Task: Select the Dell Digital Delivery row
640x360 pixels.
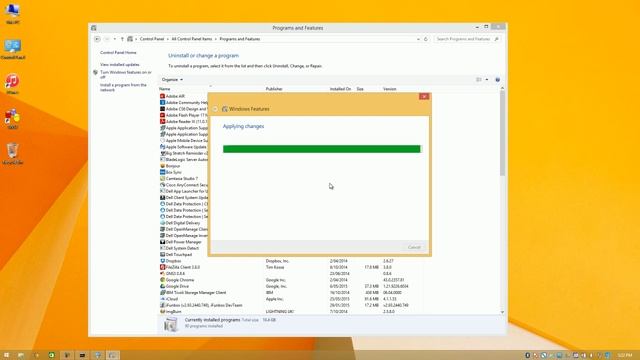Action: click(183, 223)
